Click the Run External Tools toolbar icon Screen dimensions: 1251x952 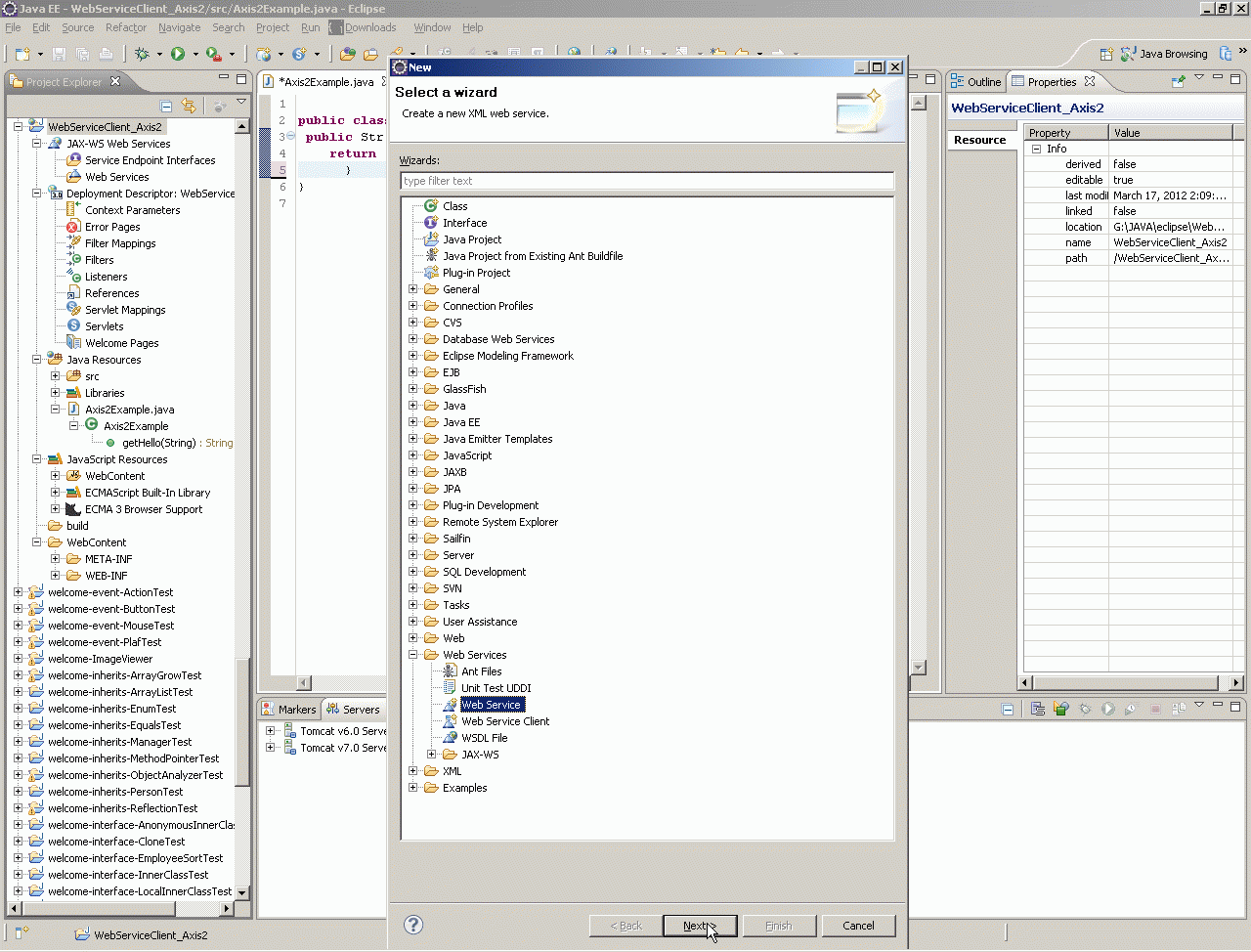(x=214, y=54)
